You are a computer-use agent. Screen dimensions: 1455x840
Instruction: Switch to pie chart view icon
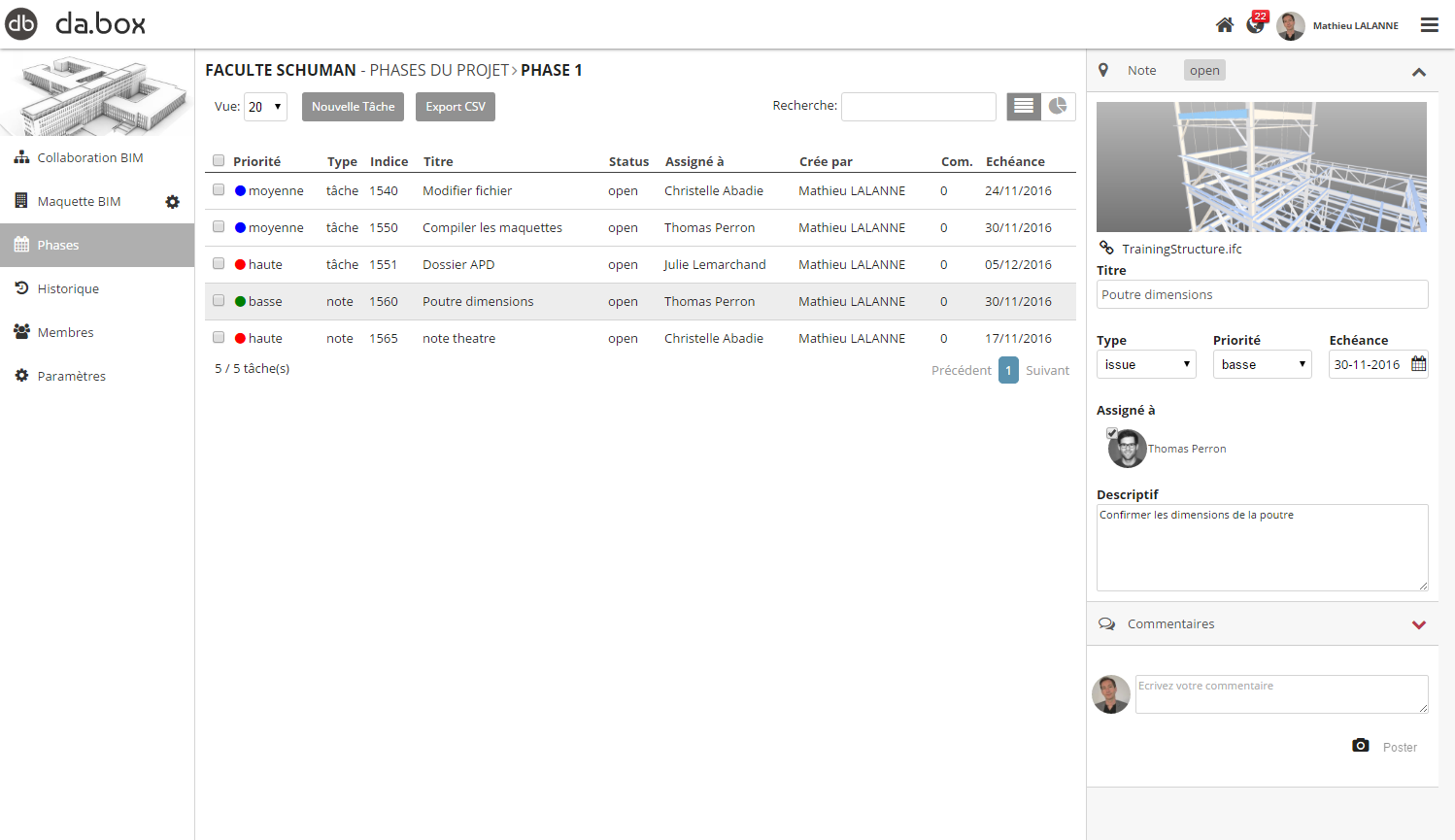1058,106
